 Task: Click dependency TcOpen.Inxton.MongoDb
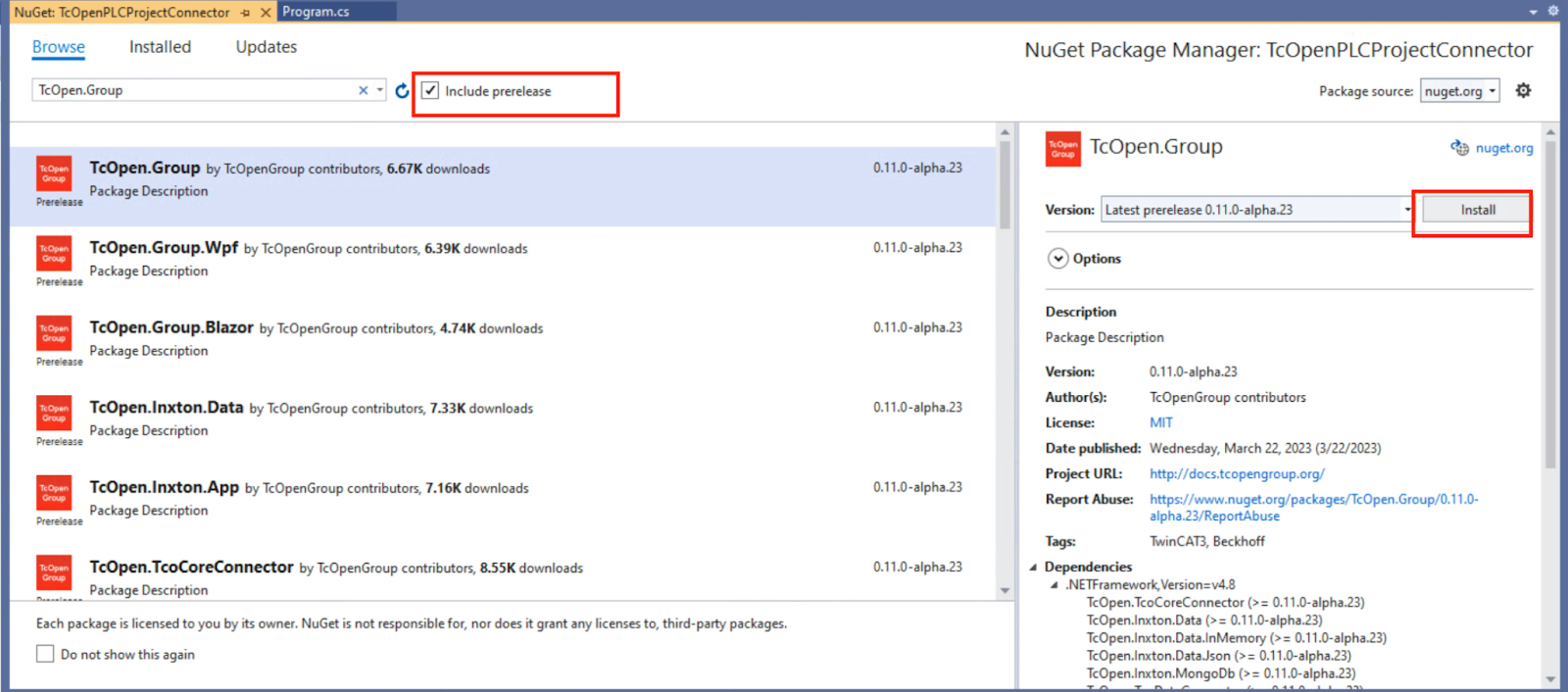click(1221, 673)
